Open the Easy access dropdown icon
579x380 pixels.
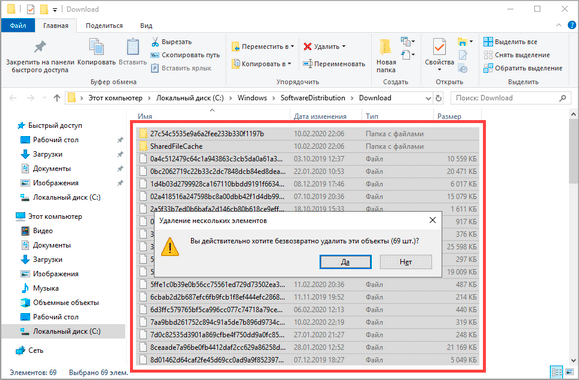407,55
